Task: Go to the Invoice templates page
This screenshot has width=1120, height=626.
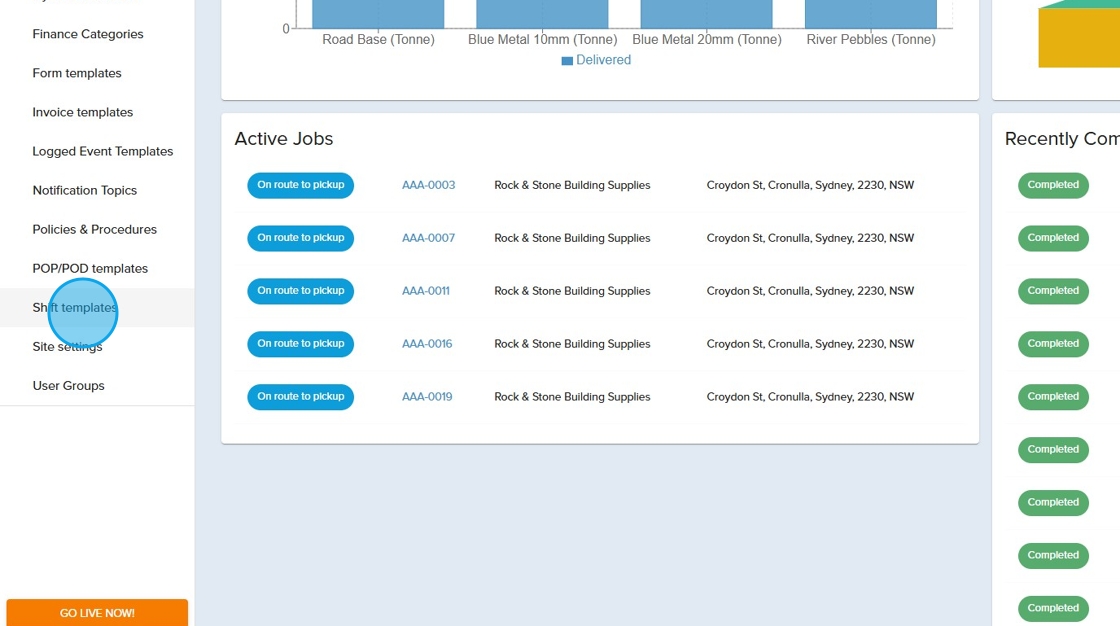Action: (x=83, y=112)
